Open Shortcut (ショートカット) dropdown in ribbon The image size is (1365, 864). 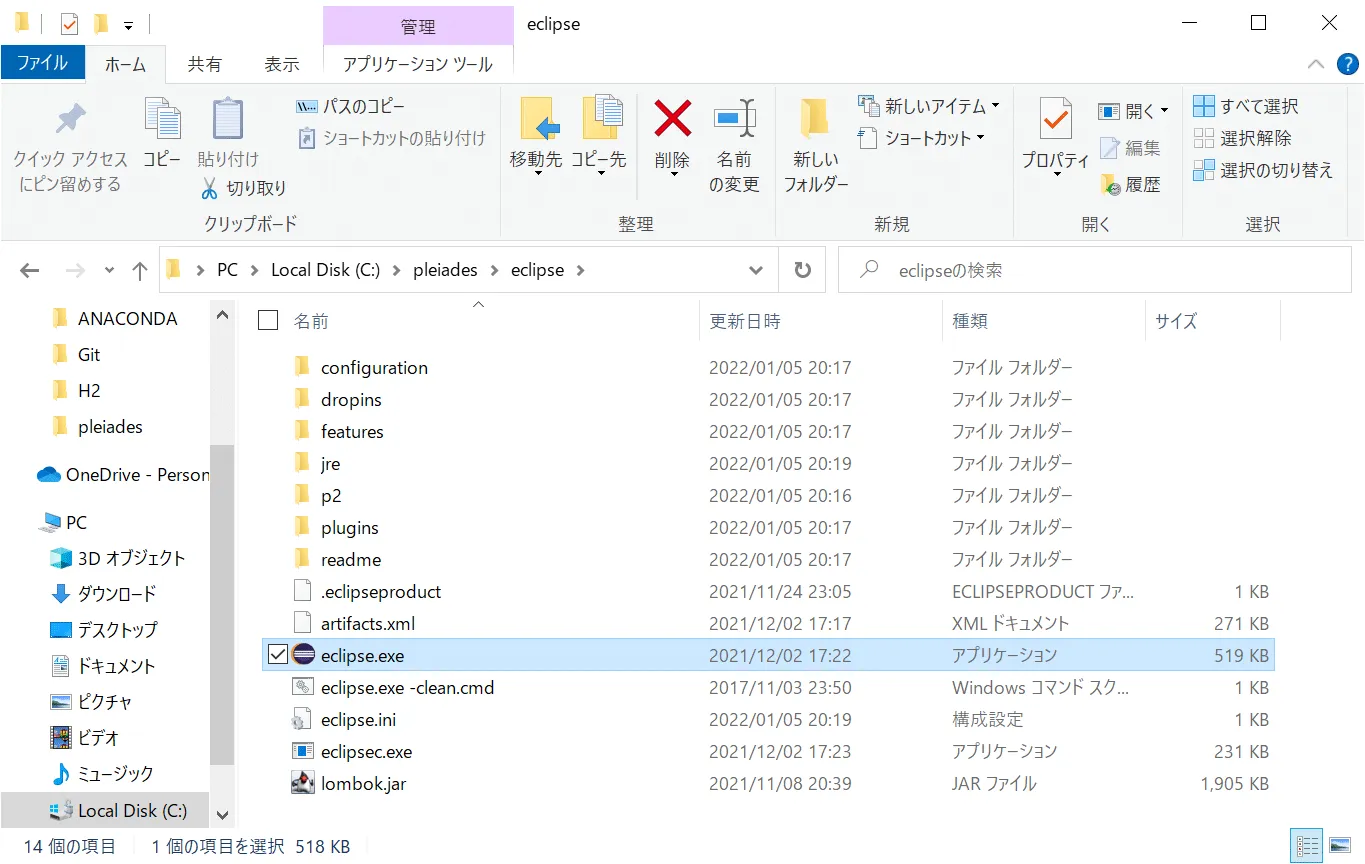click(922, 138)
